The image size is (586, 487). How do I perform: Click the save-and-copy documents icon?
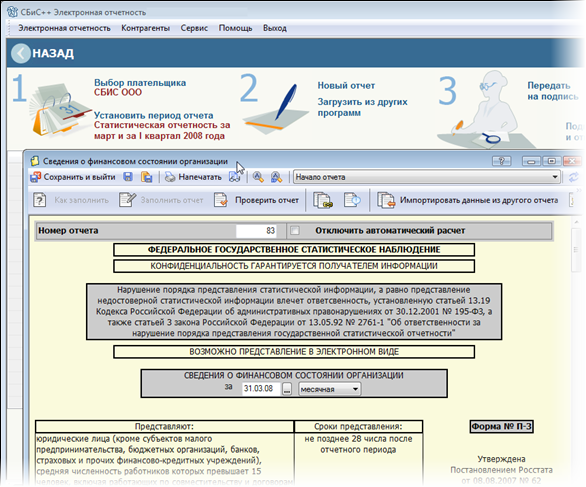(x=146, y=177)
